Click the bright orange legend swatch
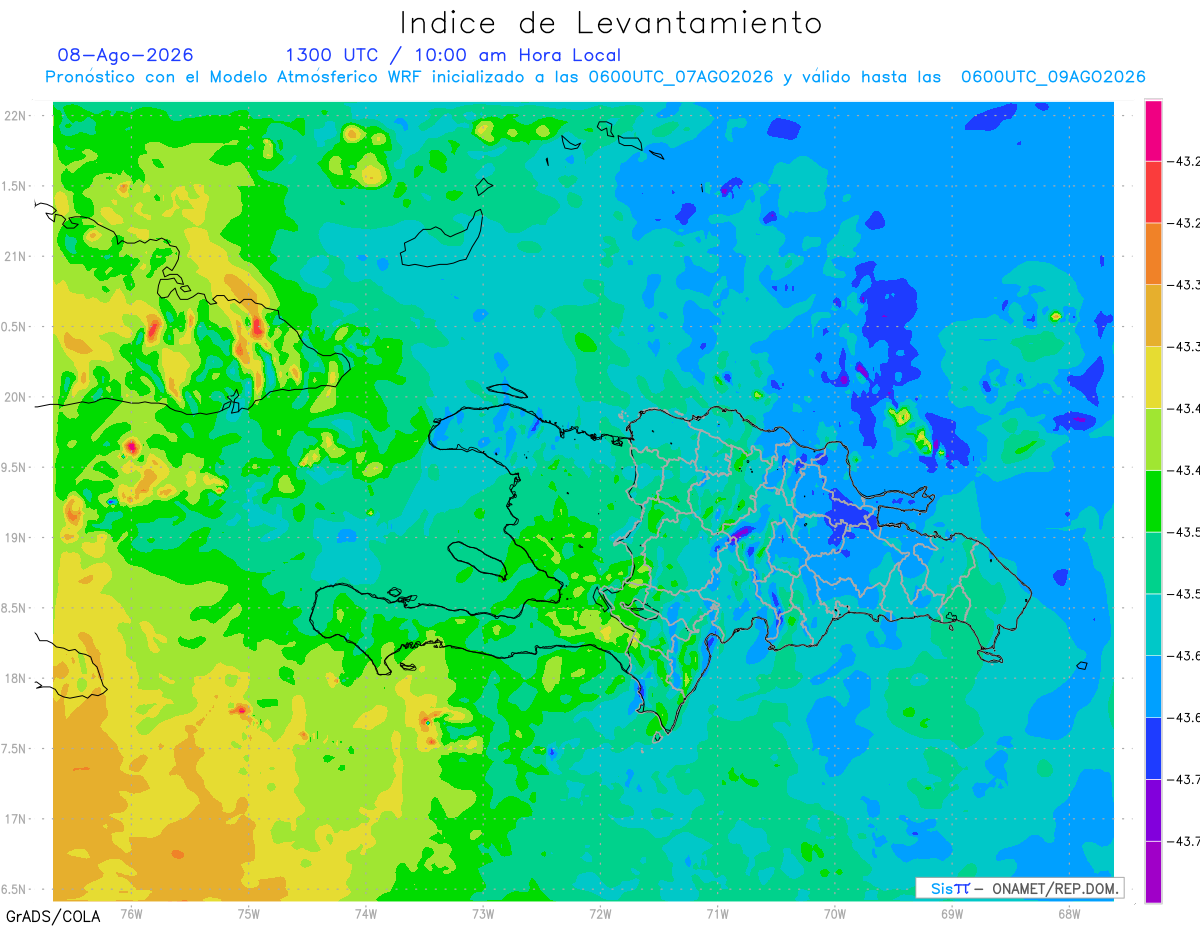 pos(1153,254)
